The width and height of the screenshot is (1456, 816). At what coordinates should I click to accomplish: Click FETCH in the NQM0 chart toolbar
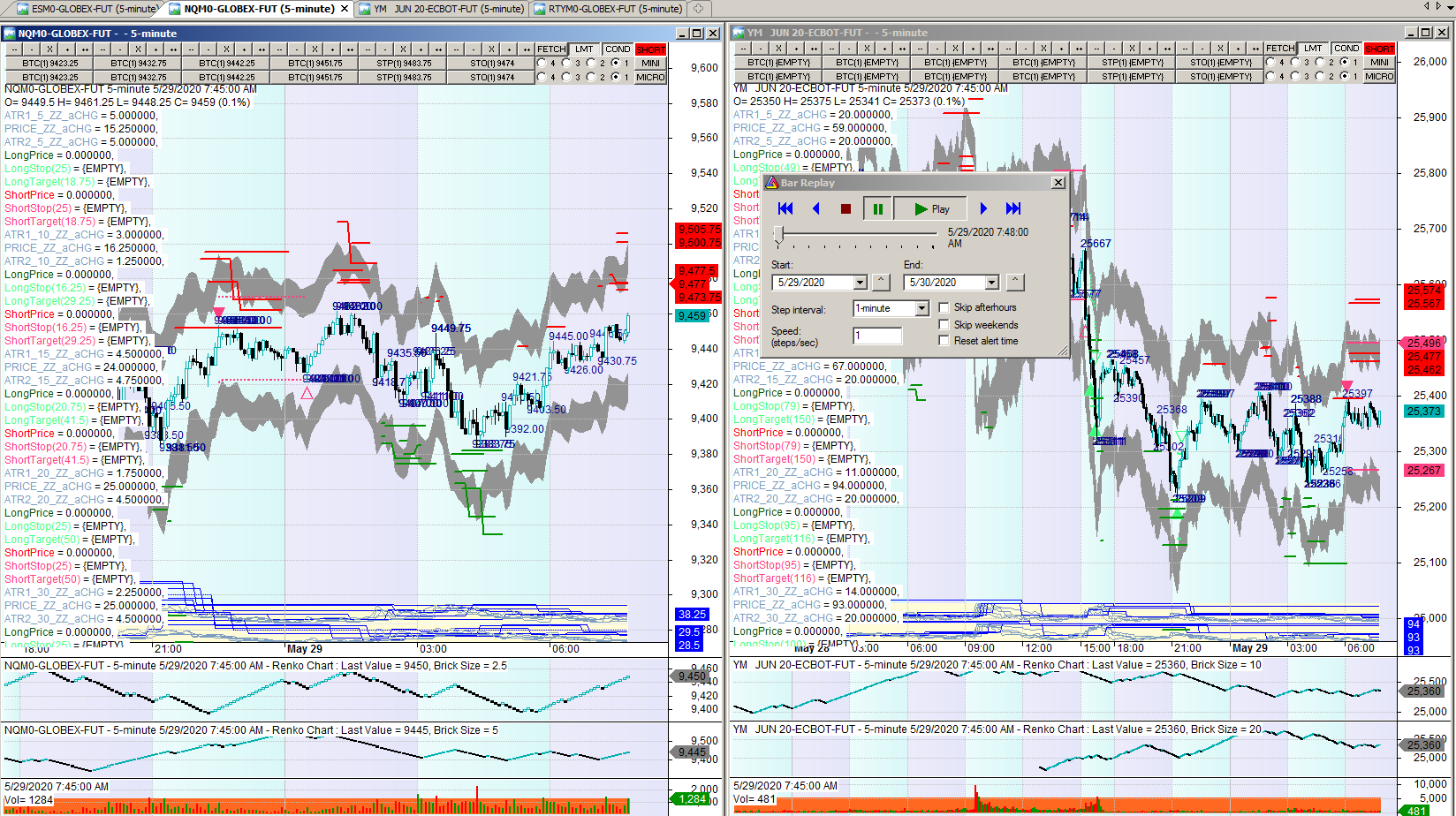(x=551, y=49)
